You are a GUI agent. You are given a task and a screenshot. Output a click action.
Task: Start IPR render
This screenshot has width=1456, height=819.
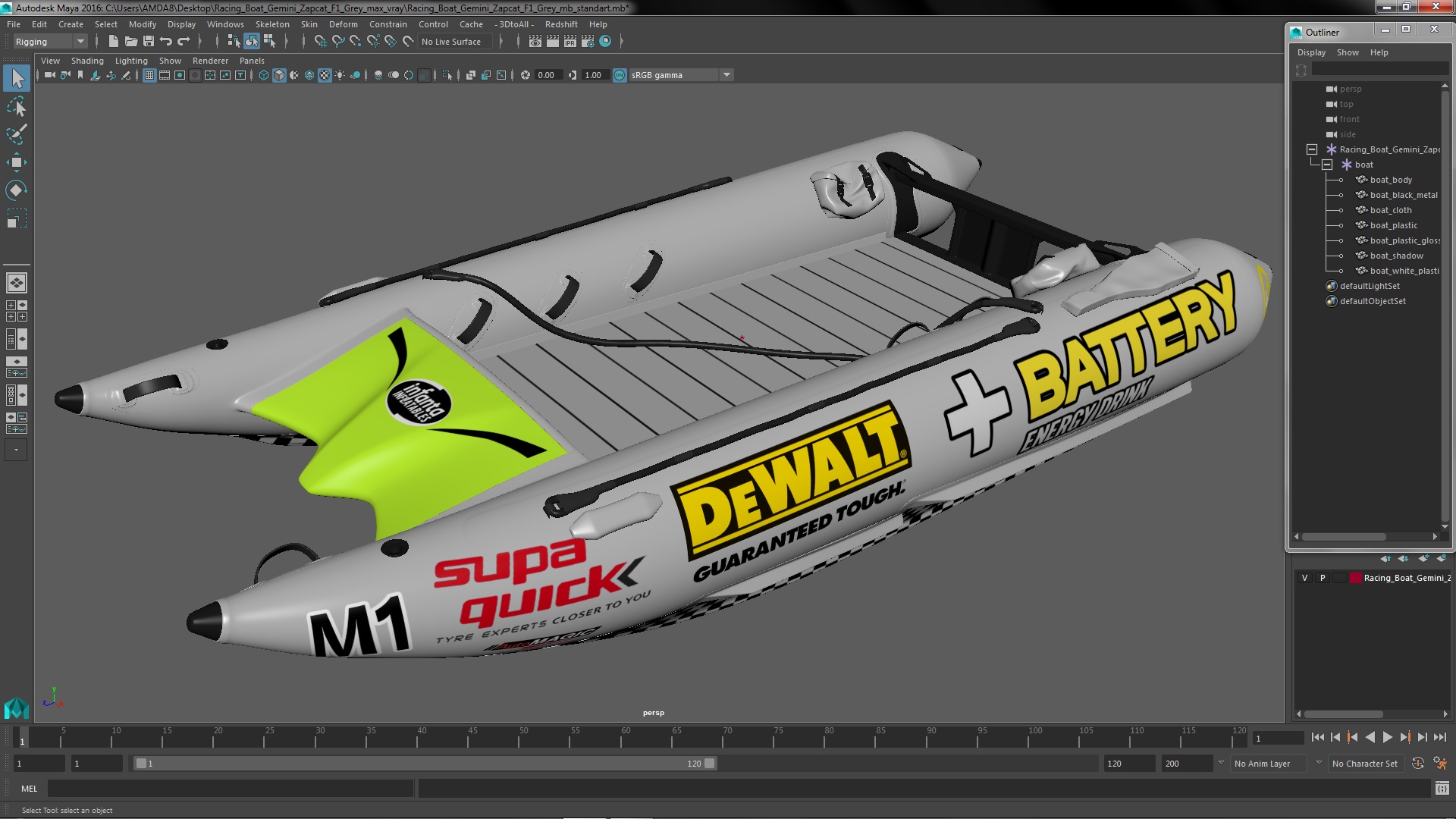pyautogui.click(x=570, y=42)
